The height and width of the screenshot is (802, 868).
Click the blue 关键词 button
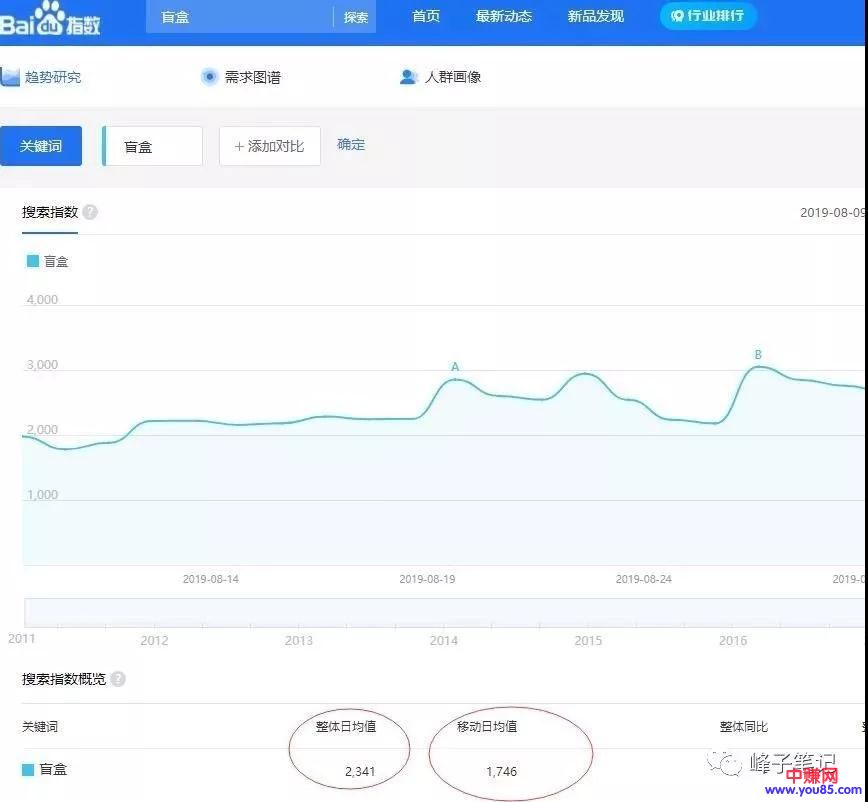(x=41, y=146)
